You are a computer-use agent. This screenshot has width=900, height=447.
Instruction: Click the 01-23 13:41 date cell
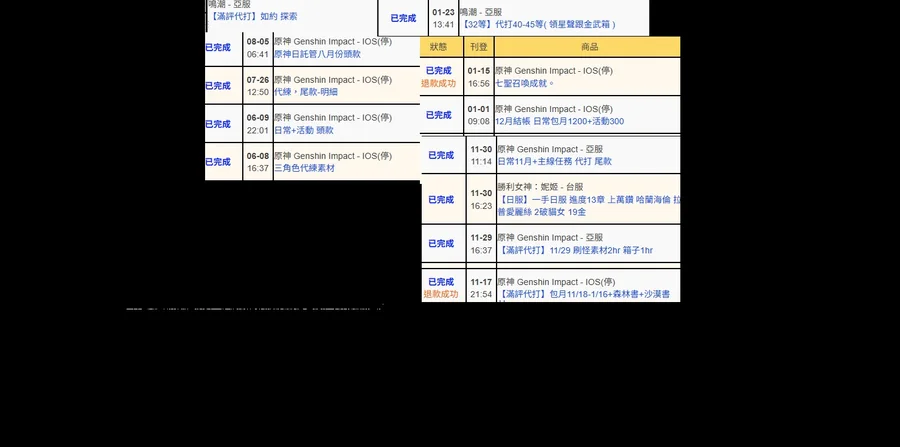click(443, 18)
